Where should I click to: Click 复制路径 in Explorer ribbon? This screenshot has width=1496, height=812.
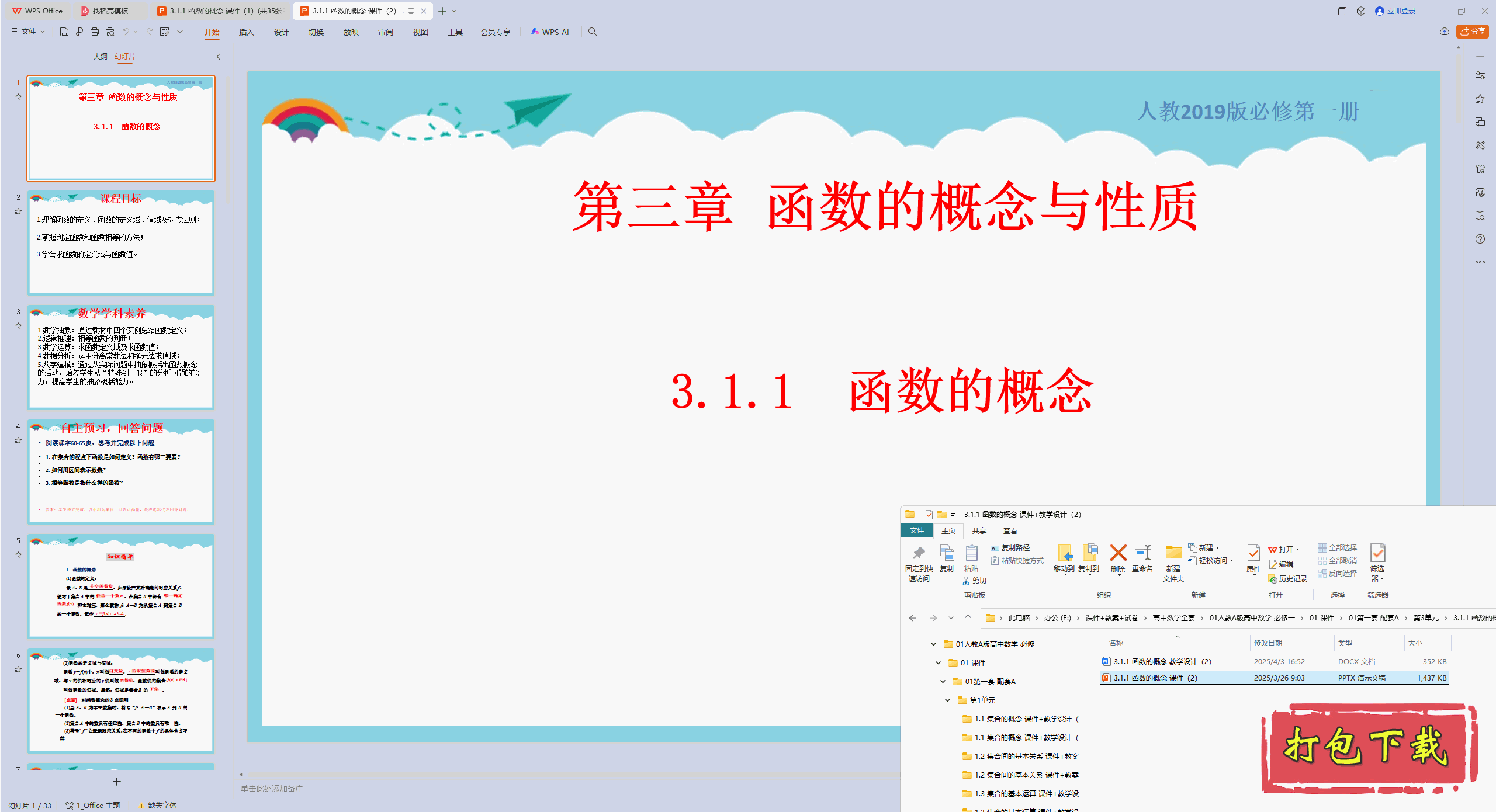(1010, 548)
